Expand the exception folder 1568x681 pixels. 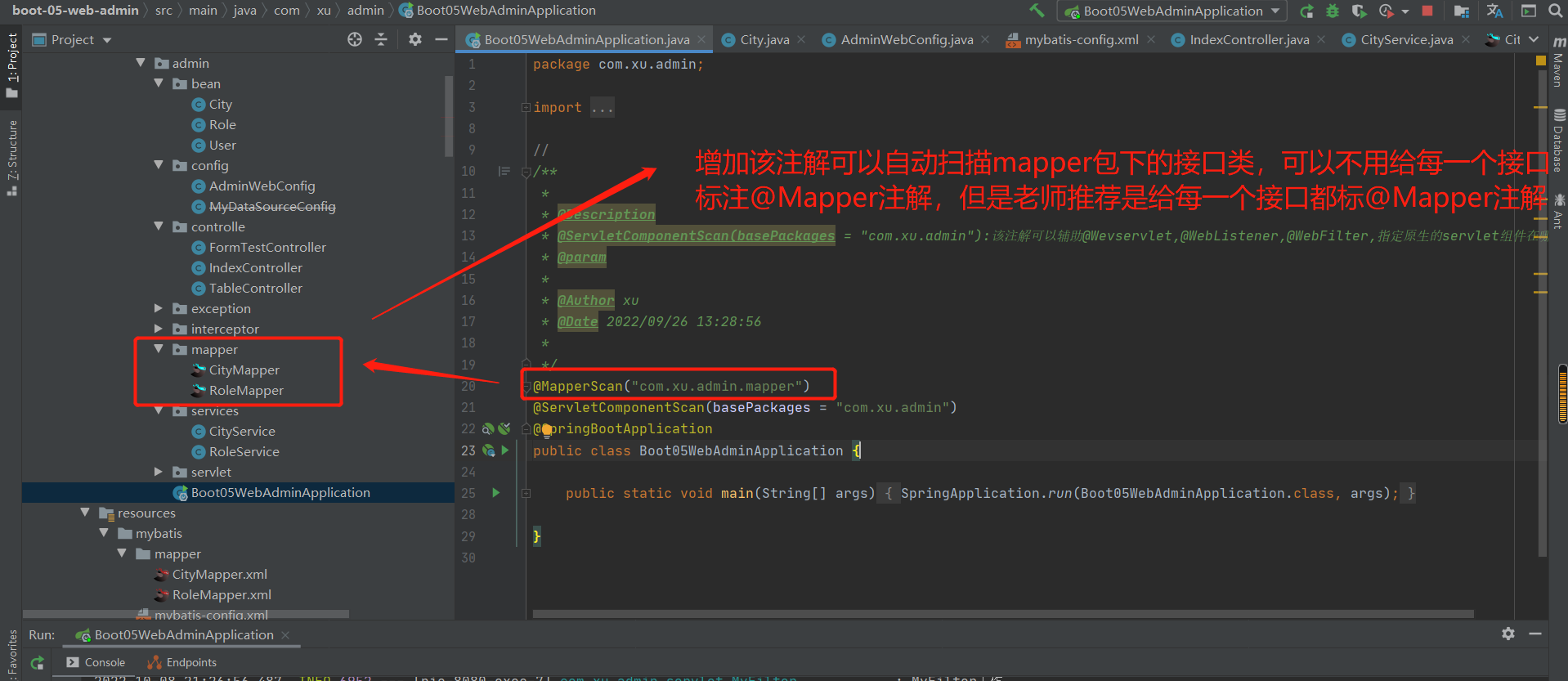pyautogui.click(x=159, y=308)
